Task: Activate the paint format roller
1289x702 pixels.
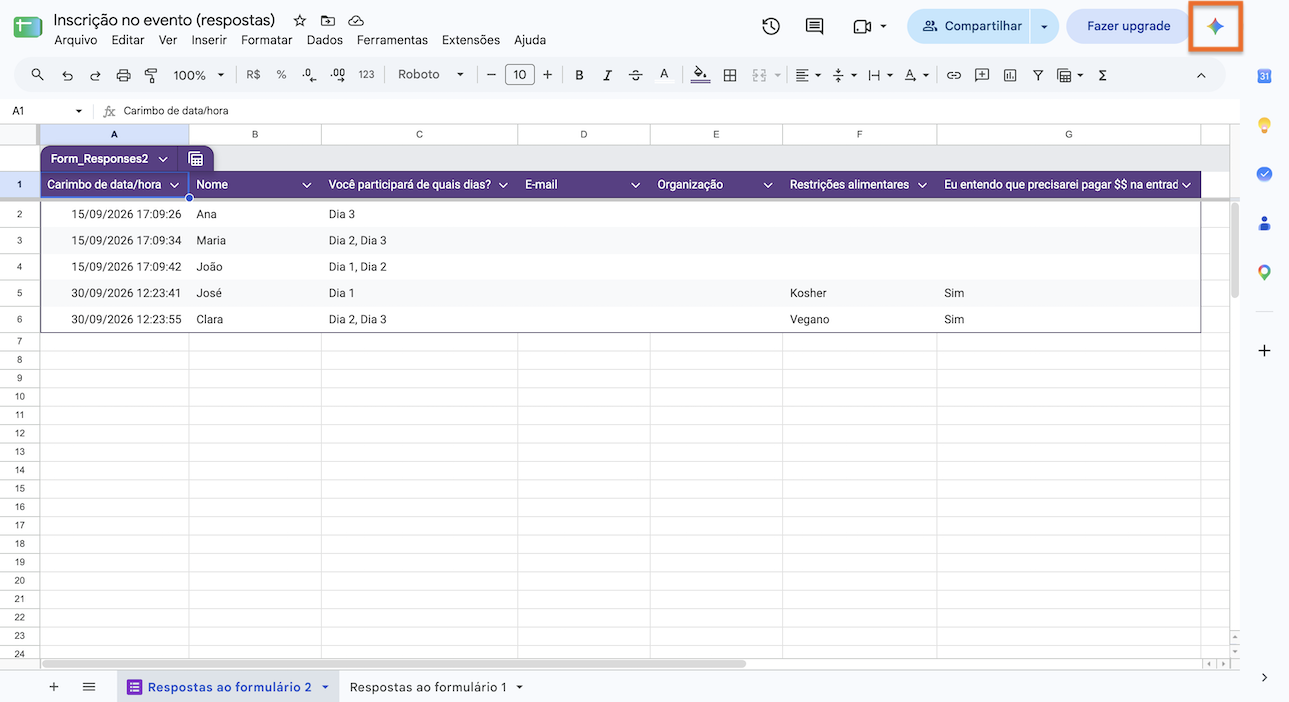Action: [151, 75]
